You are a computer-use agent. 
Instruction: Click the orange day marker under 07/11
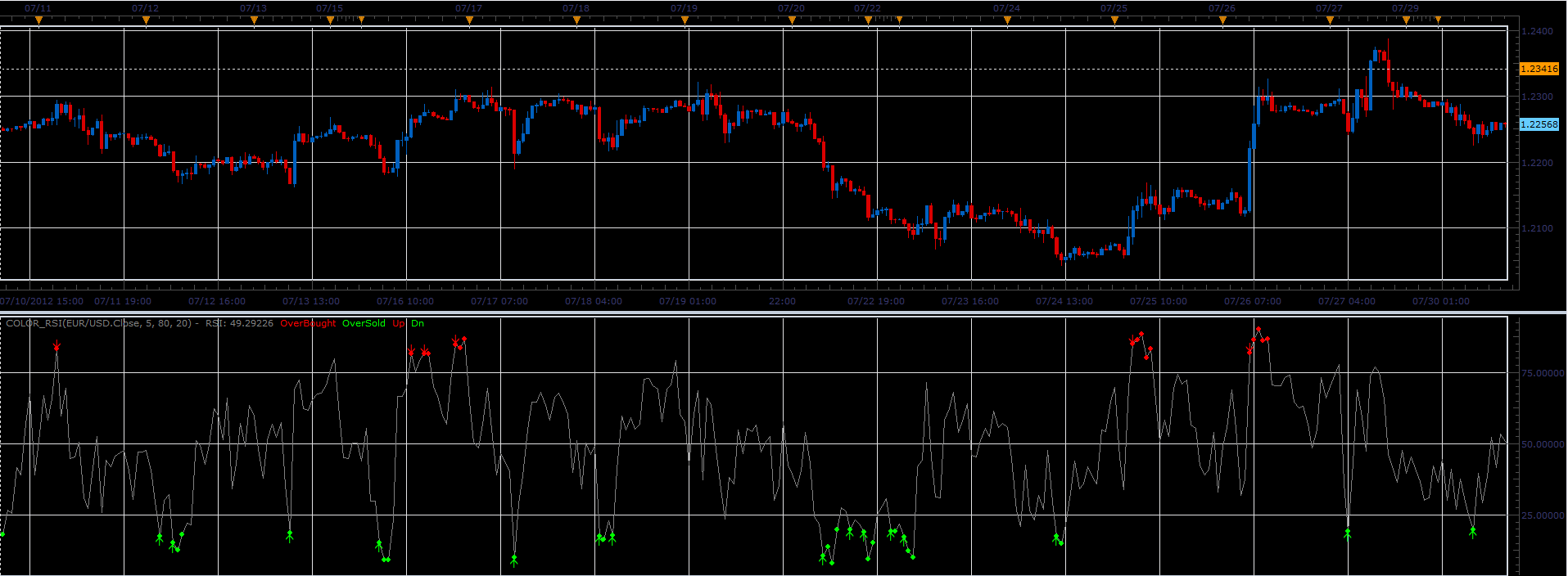[x=38, y=20]
